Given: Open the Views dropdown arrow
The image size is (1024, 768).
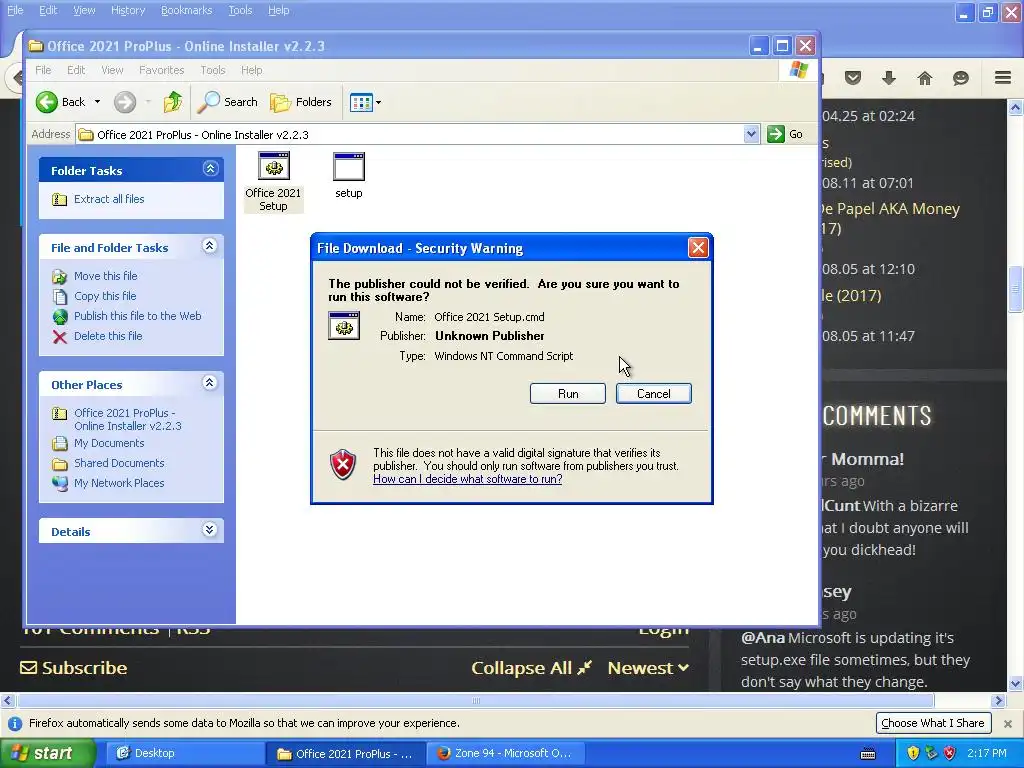Looking at the screenshot, I should [378, 103].
